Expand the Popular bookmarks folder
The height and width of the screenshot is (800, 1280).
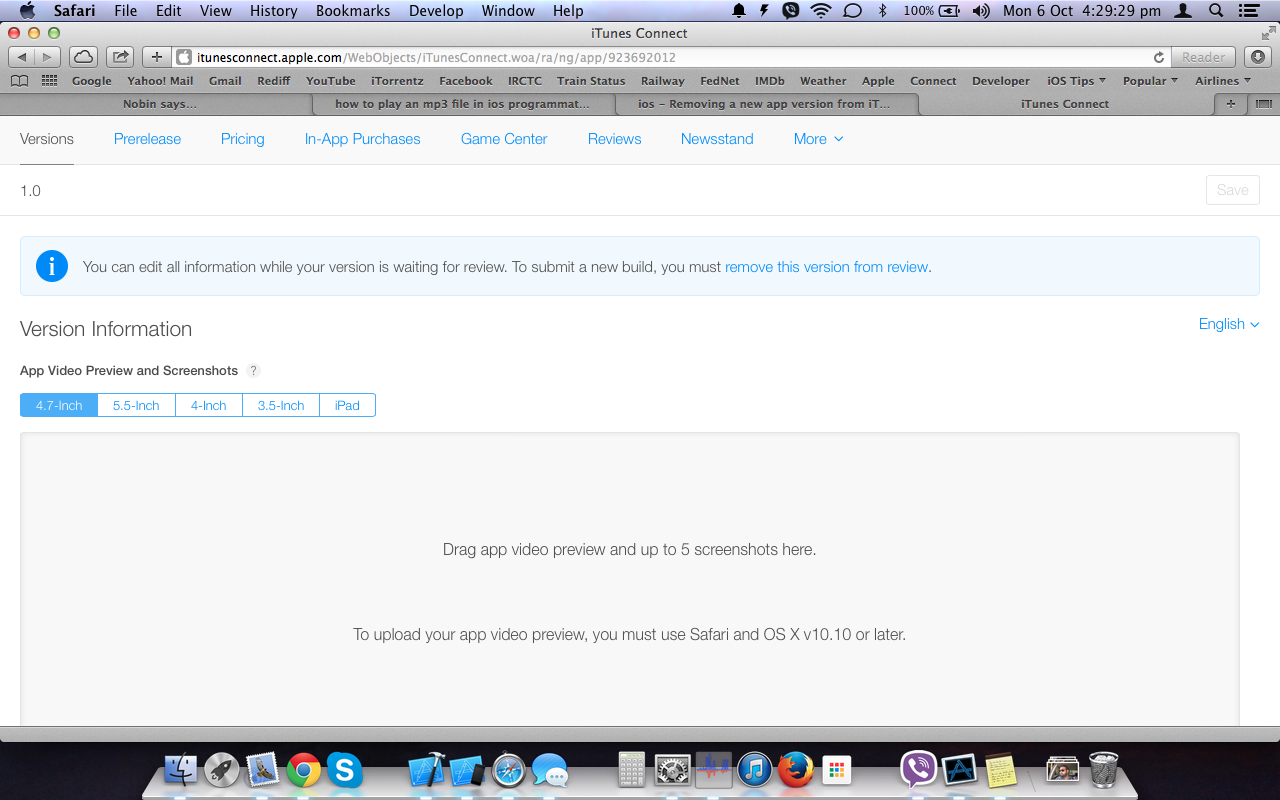[1150, 81]
